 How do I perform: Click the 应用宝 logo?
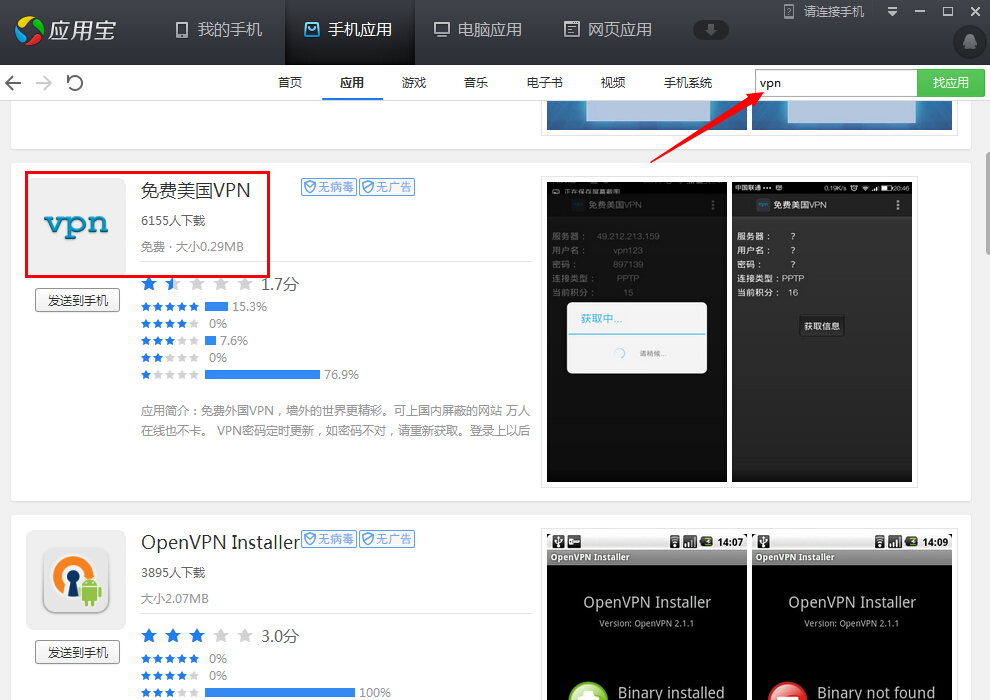[x=65, y=30]
